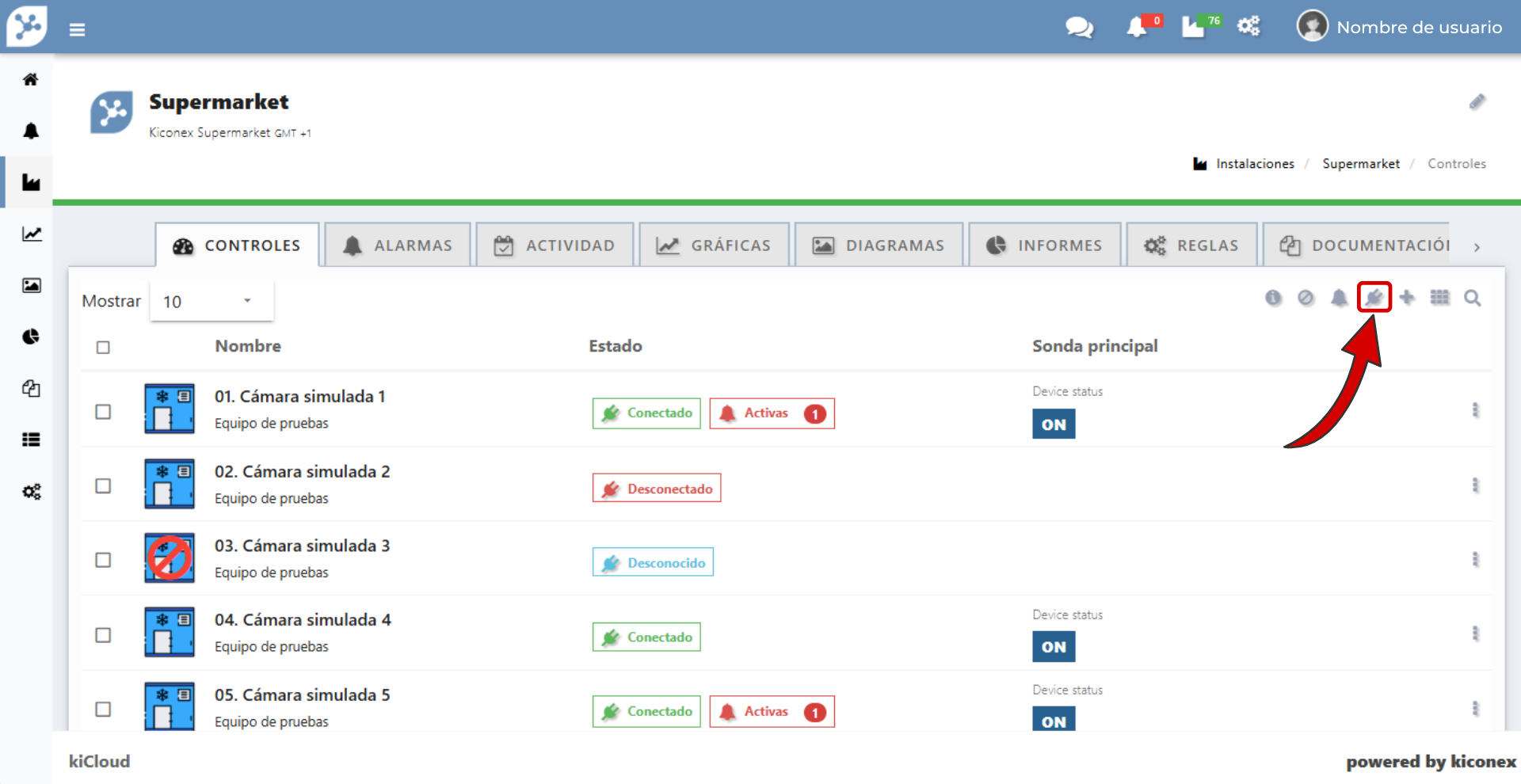Click the plus icon to add control
The width and height of the screenshot is (1521, 784).
point(1407,298)
